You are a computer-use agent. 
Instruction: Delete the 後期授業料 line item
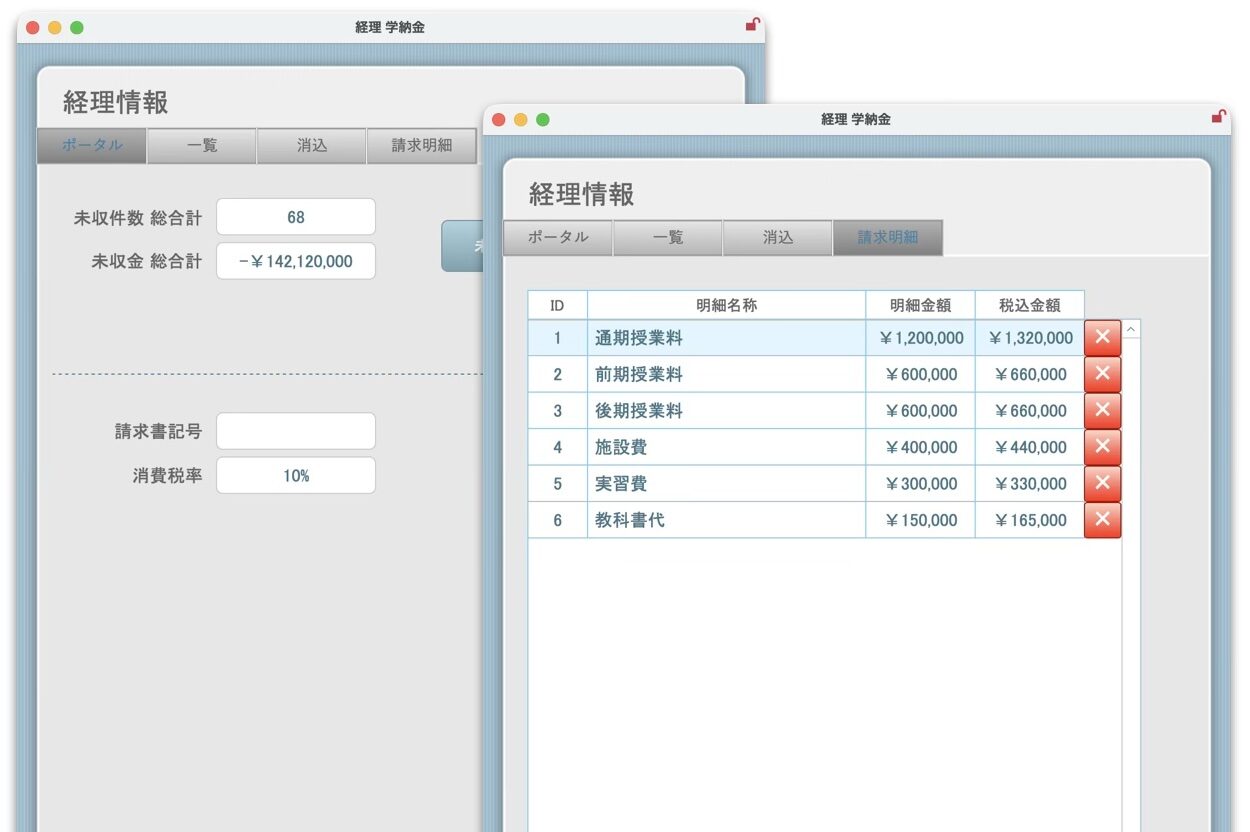click(1101, 410)
